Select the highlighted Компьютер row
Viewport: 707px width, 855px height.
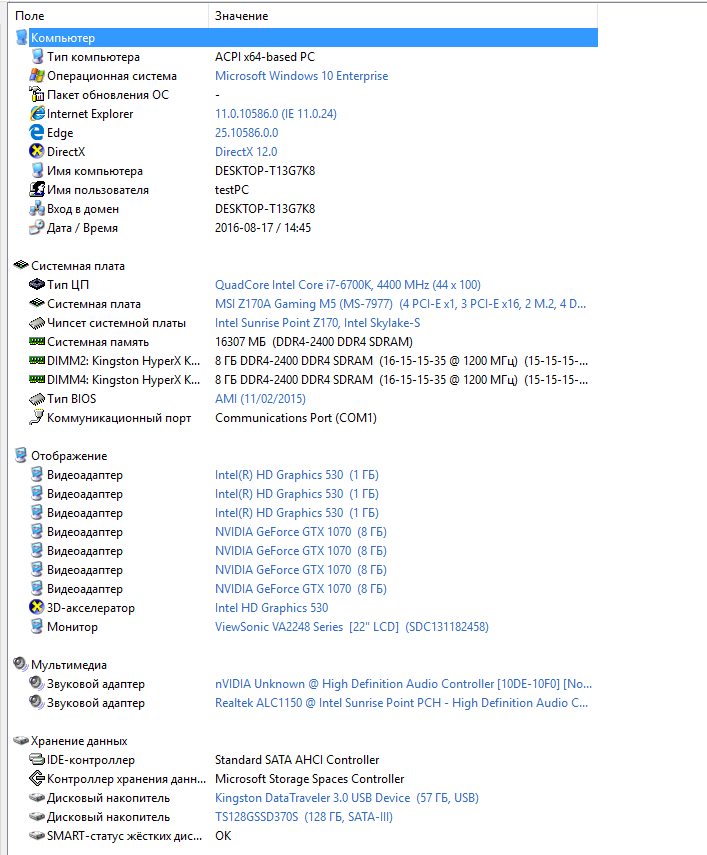point(314,38)
